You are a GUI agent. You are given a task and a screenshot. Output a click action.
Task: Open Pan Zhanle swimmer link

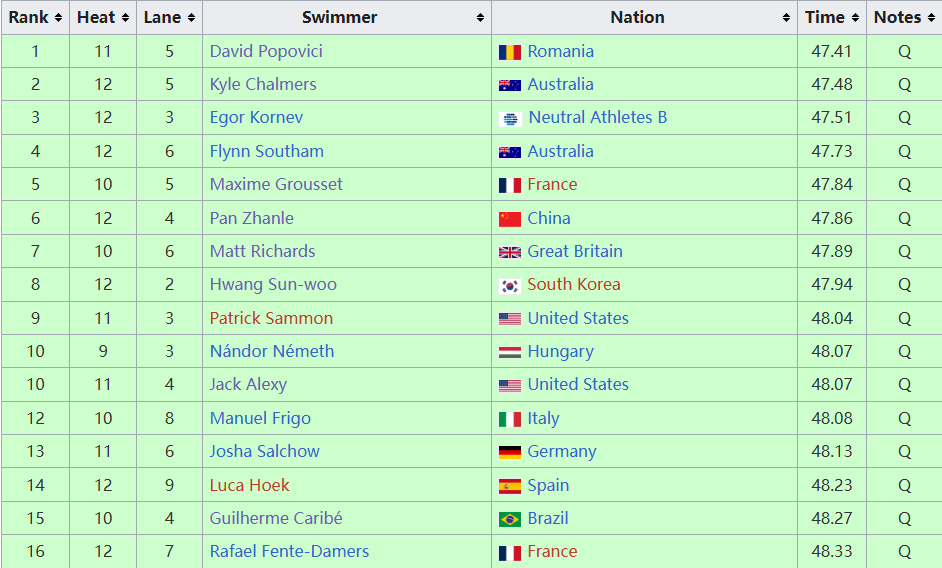[x=252, y=219]
